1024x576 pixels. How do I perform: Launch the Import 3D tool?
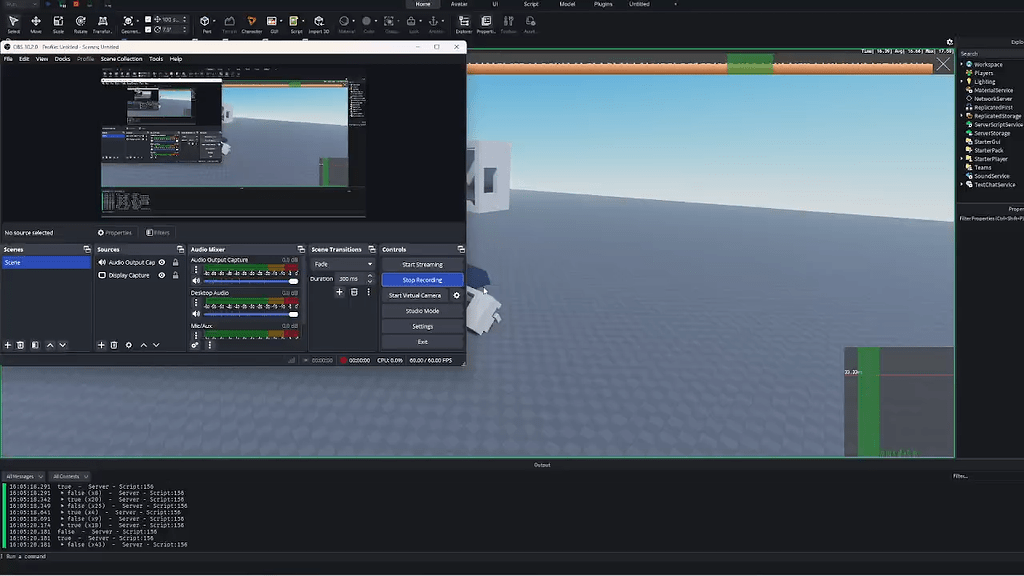point(319,24)
